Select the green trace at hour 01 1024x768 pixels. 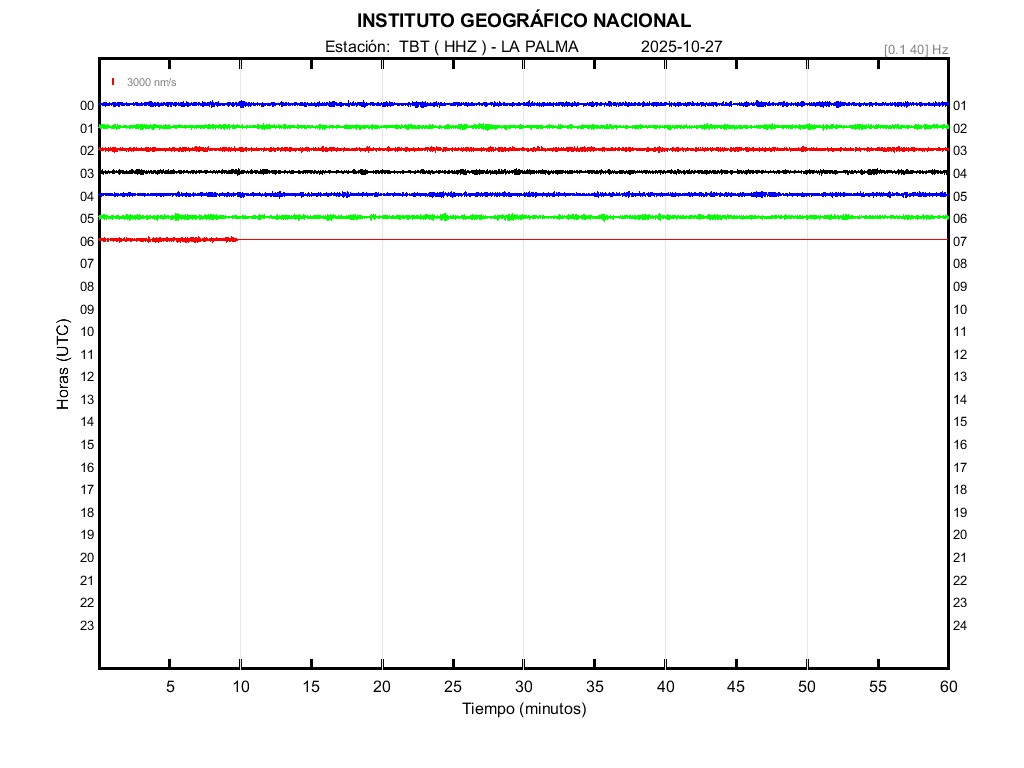coord(523,127)
